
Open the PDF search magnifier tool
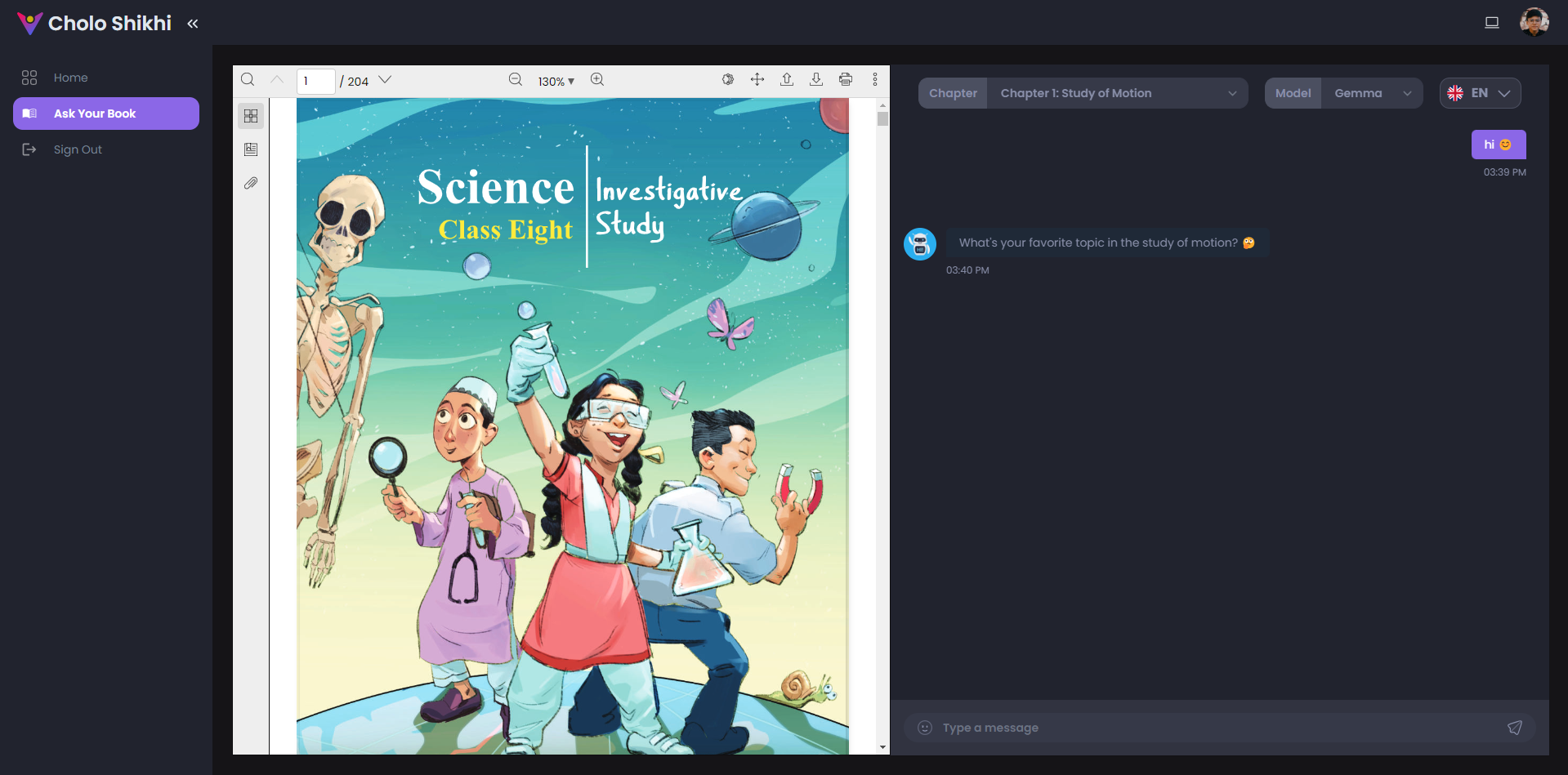[248, 80]
